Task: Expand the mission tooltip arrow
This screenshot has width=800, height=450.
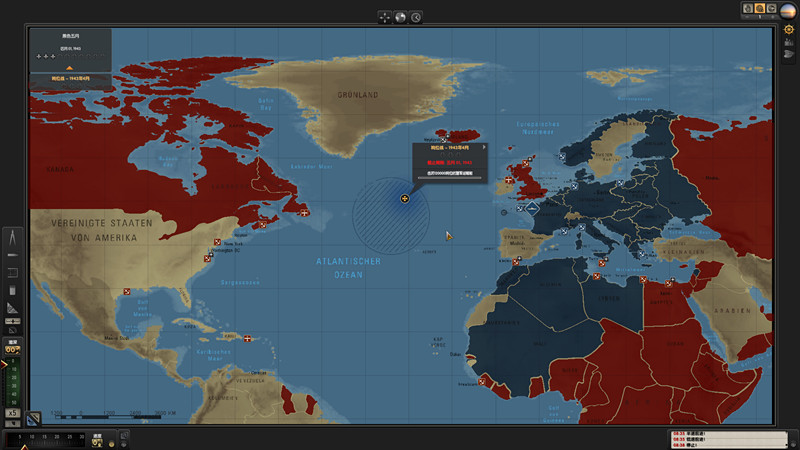Action: (x=485, y=148)
